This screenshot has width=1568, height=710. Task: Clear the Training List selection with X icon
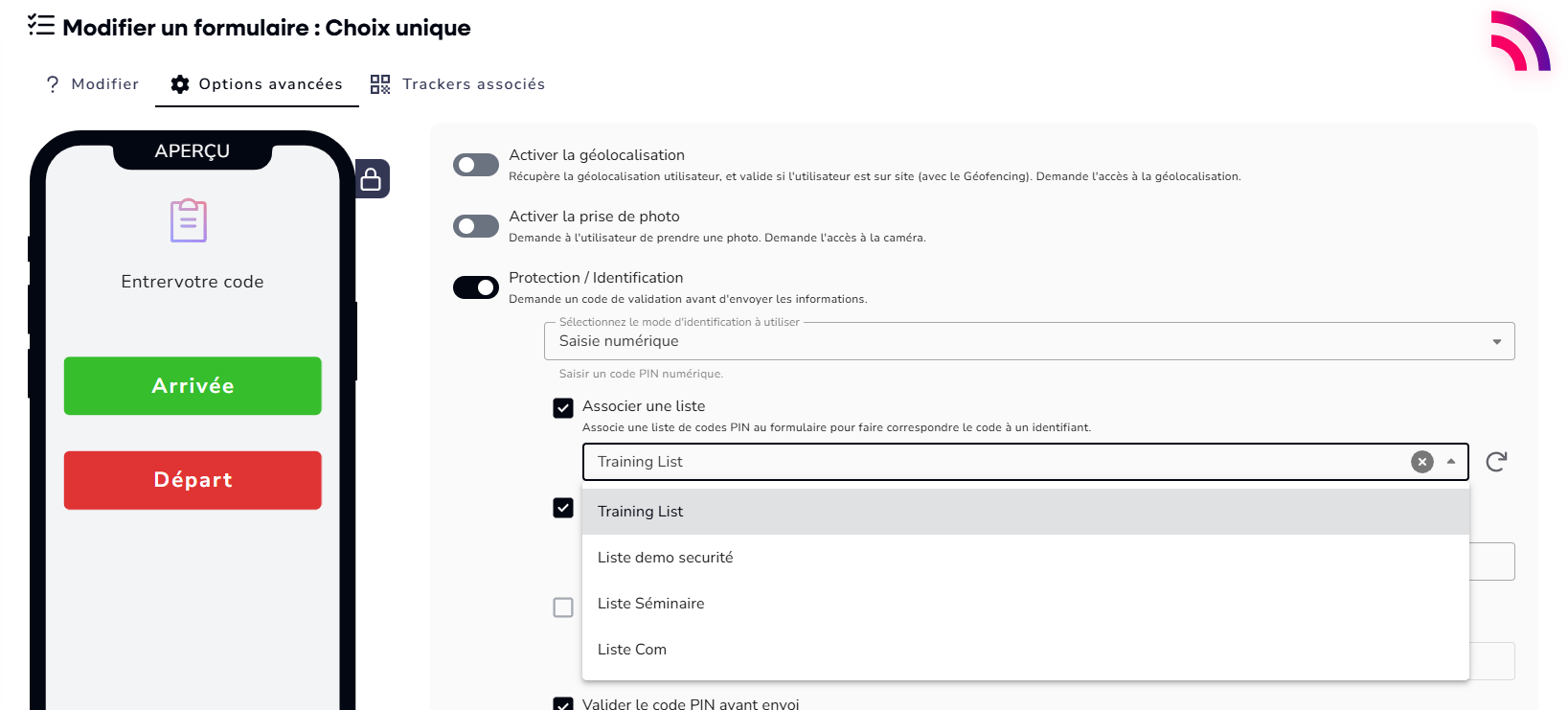click(1421, 462)
